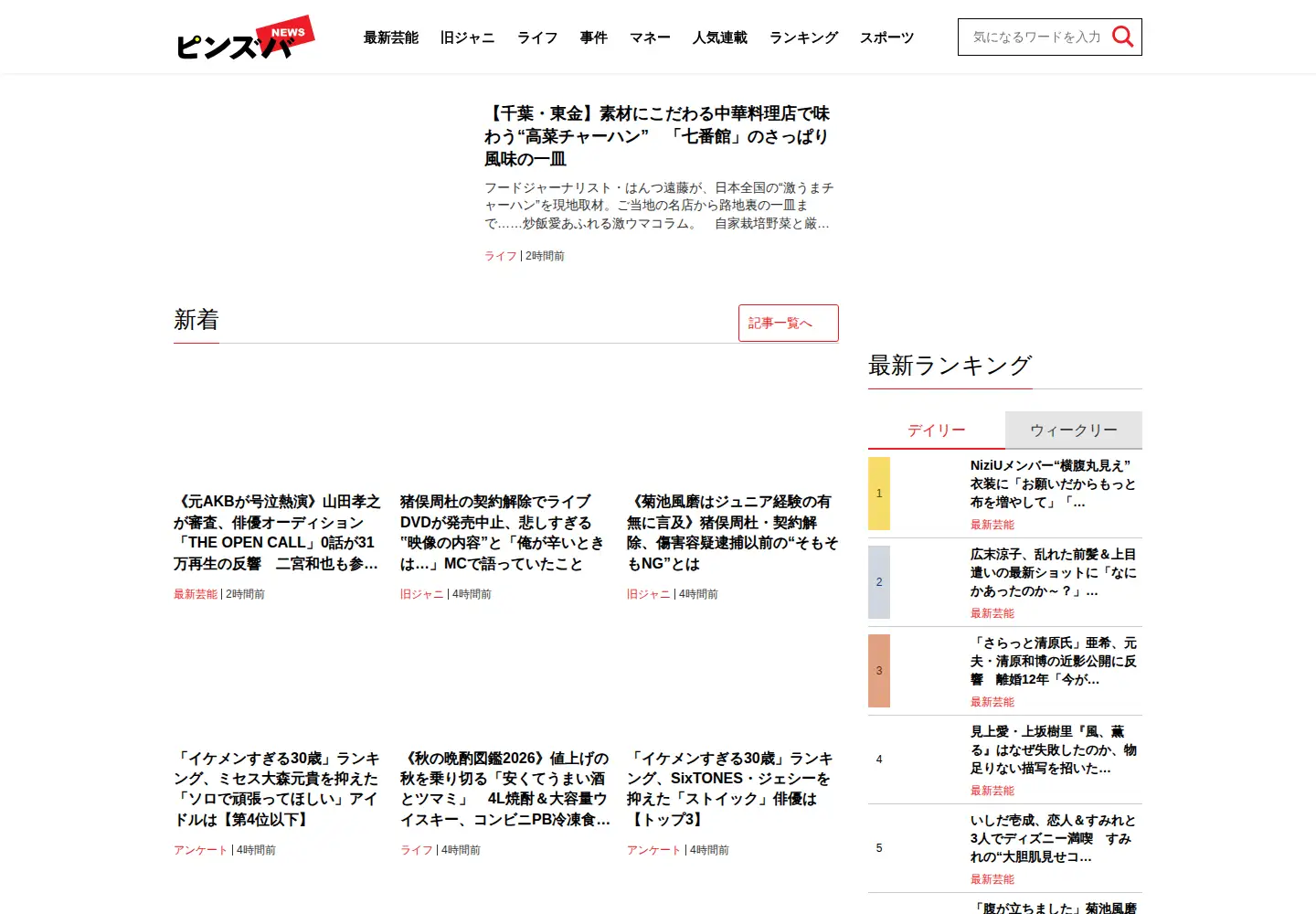Open the 最新芸能 menu item
The height and width of the screenshot is (914, 1316).
(391, 37)
